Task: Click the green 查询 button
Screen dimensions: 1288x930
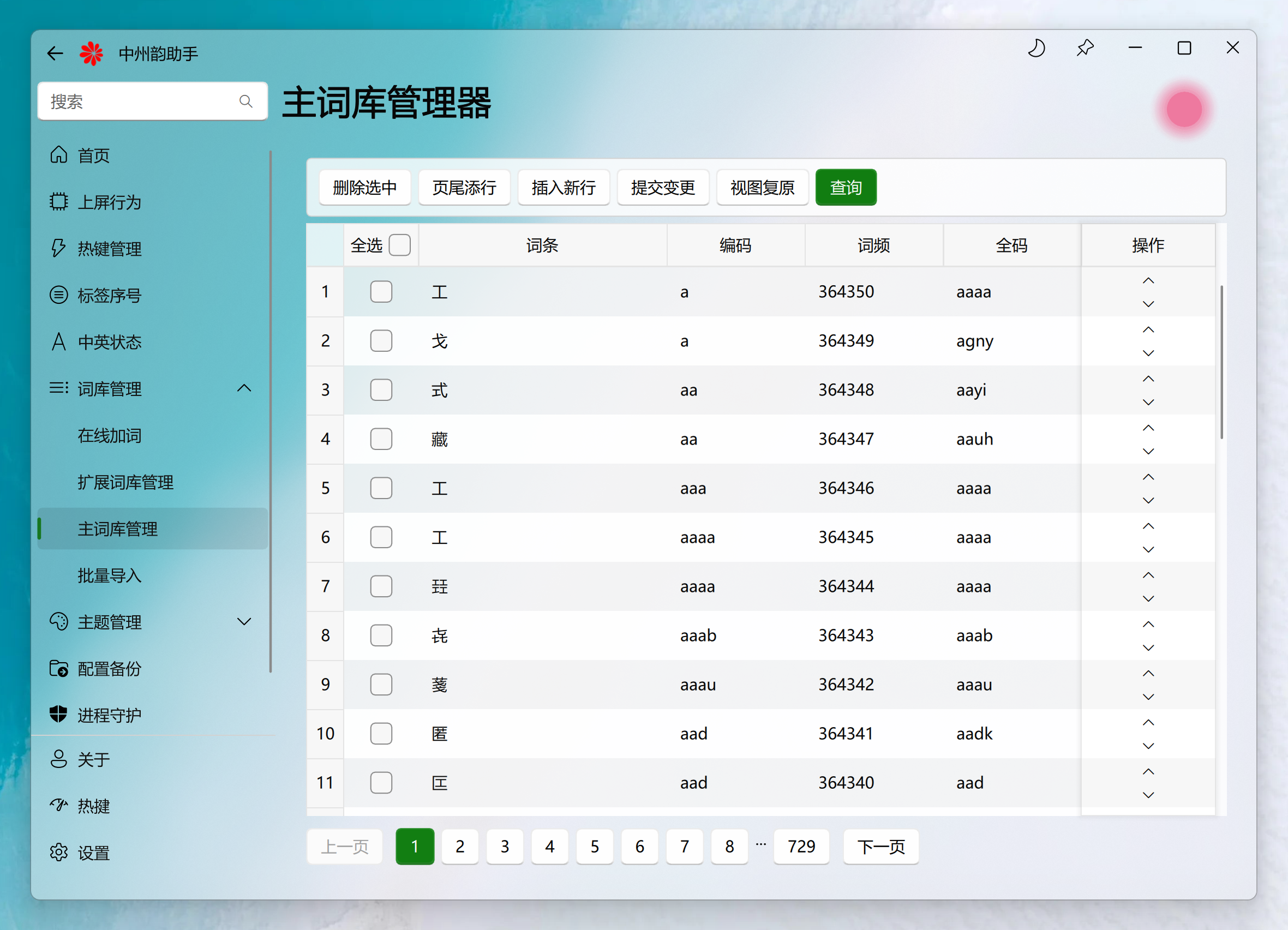Action: (x=846, y=187)
